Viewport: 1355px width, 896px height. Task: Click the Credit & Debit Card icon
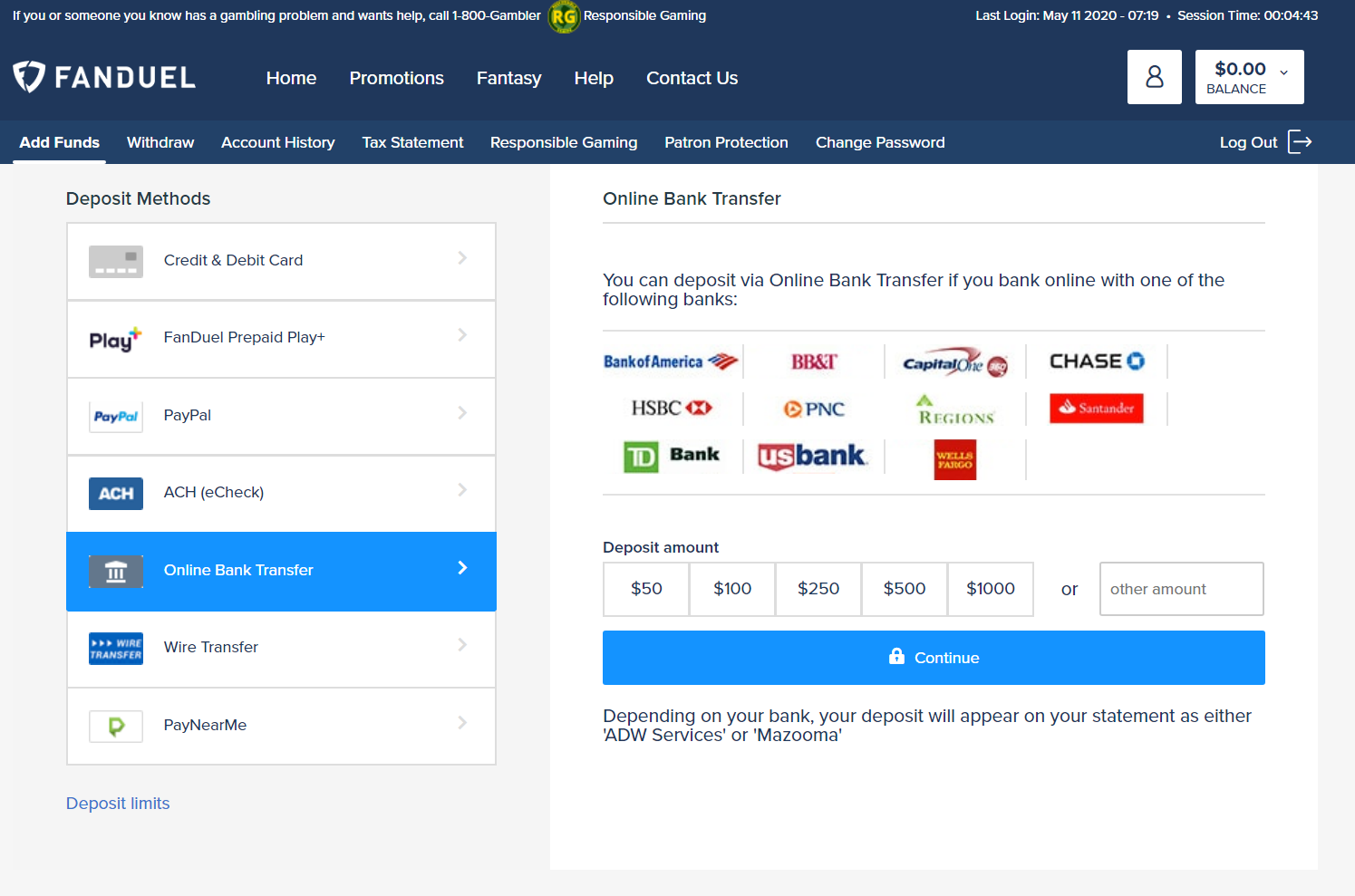click(x=116, y=261)
